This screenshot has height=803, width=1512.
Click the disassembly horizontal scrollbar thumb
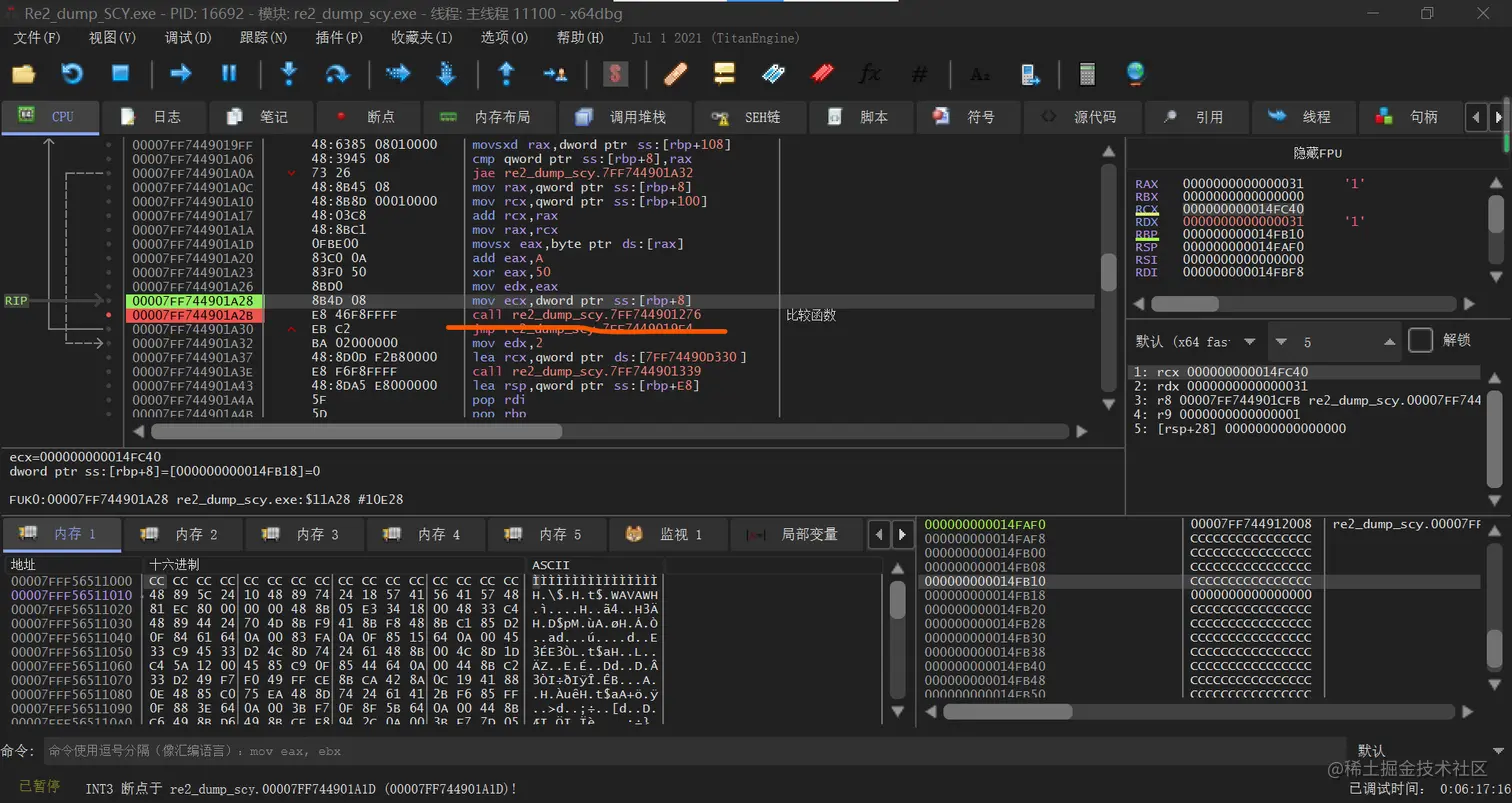coord(356,432)
